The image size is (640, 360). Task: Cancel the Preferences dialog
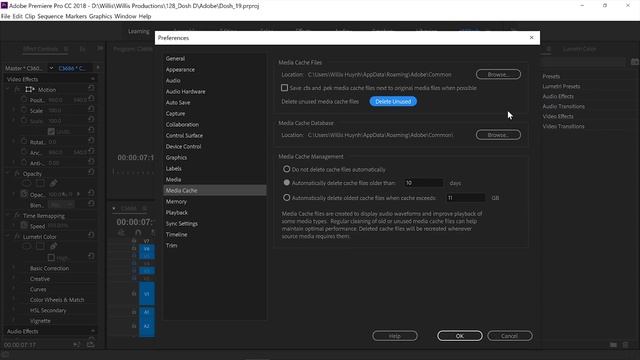pyautogui.click(x=509, y=336)
